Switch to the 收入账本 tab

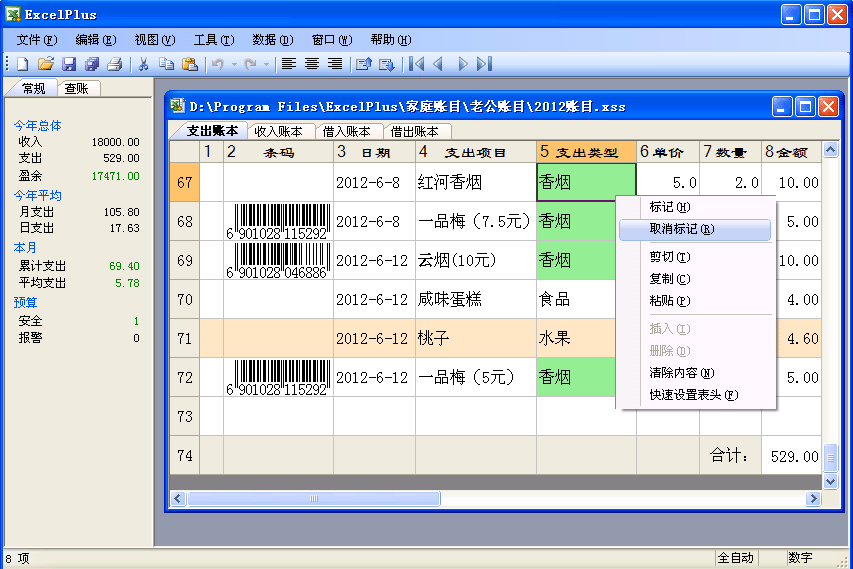tap(277, 131)
